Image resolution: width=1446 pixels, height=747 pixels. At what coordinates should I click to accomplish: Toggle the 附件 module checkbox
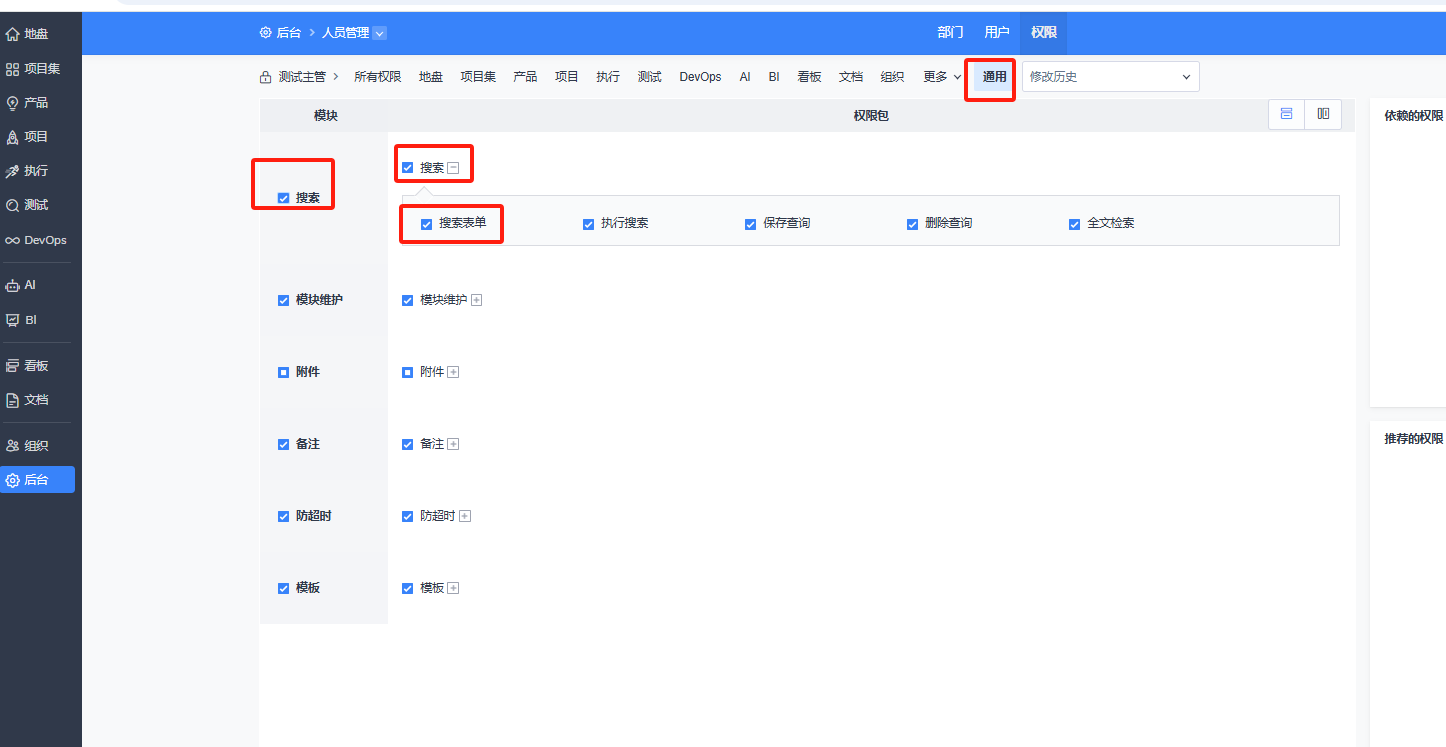click(283, 372)
